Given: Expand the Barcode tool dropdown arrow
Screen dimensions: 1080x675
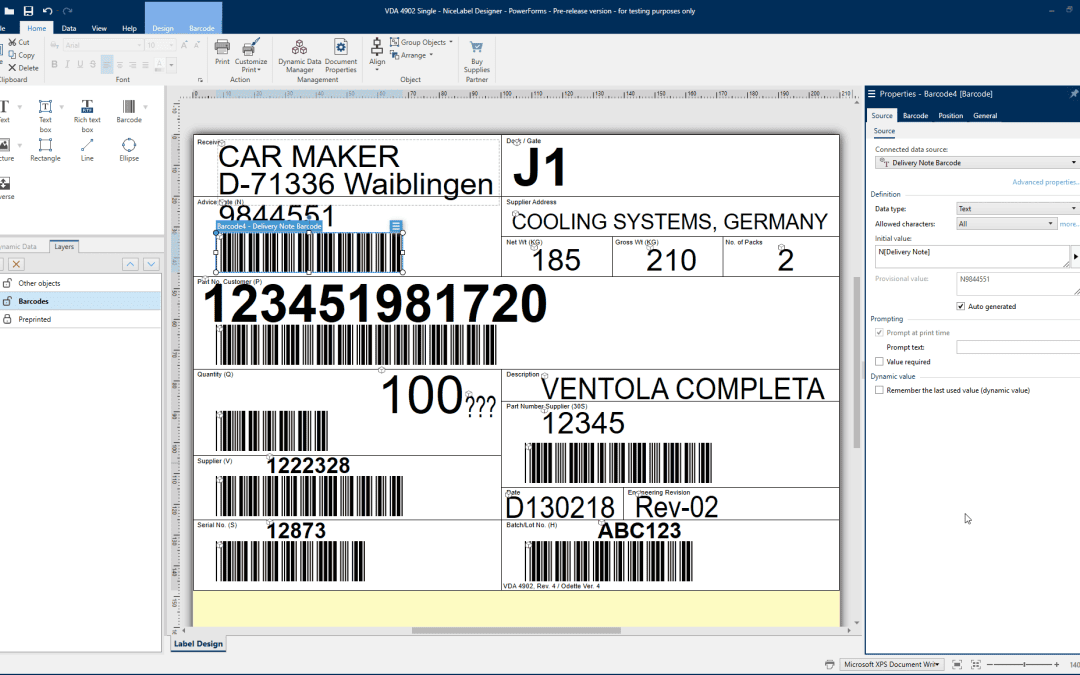Looking at the screenshot, I should click(145, 107).
